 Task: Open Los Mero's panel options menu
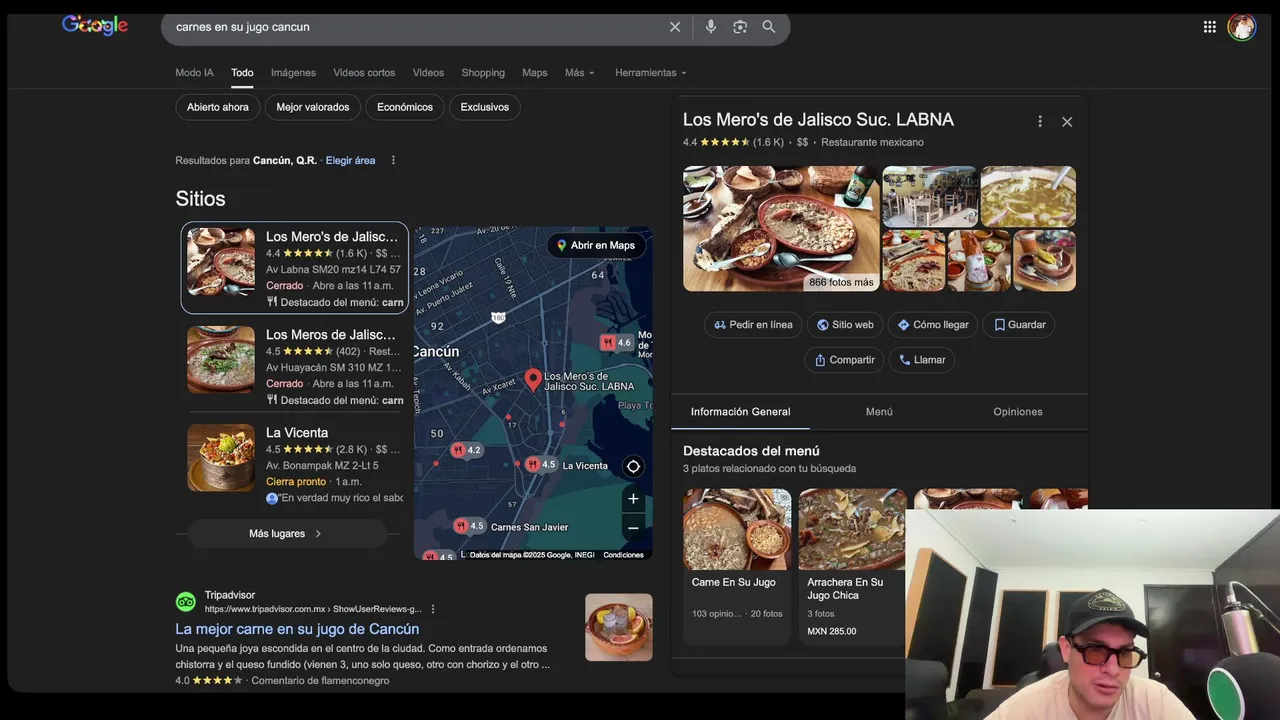[1040, 121]
